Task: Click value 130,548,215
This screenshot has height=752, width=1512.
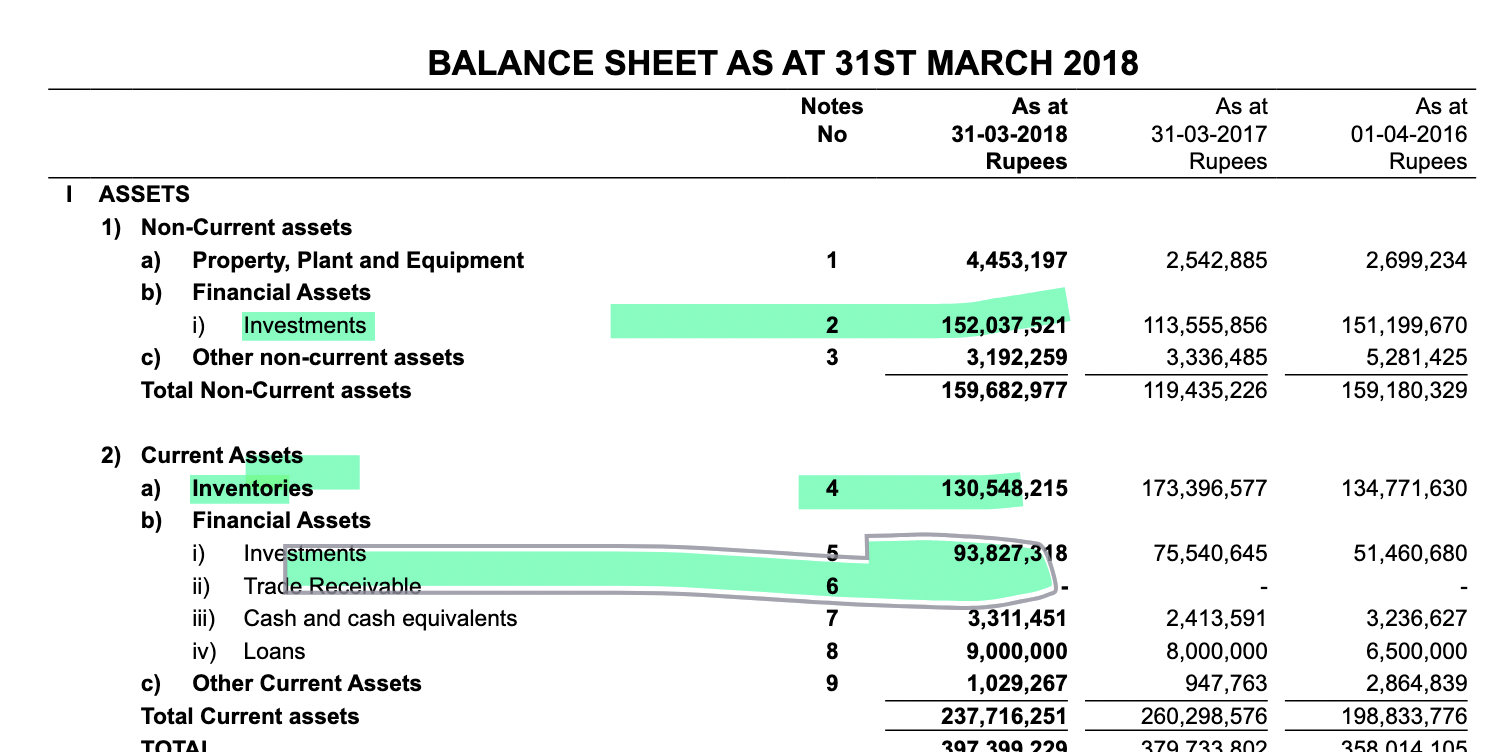Action: 1005,489
